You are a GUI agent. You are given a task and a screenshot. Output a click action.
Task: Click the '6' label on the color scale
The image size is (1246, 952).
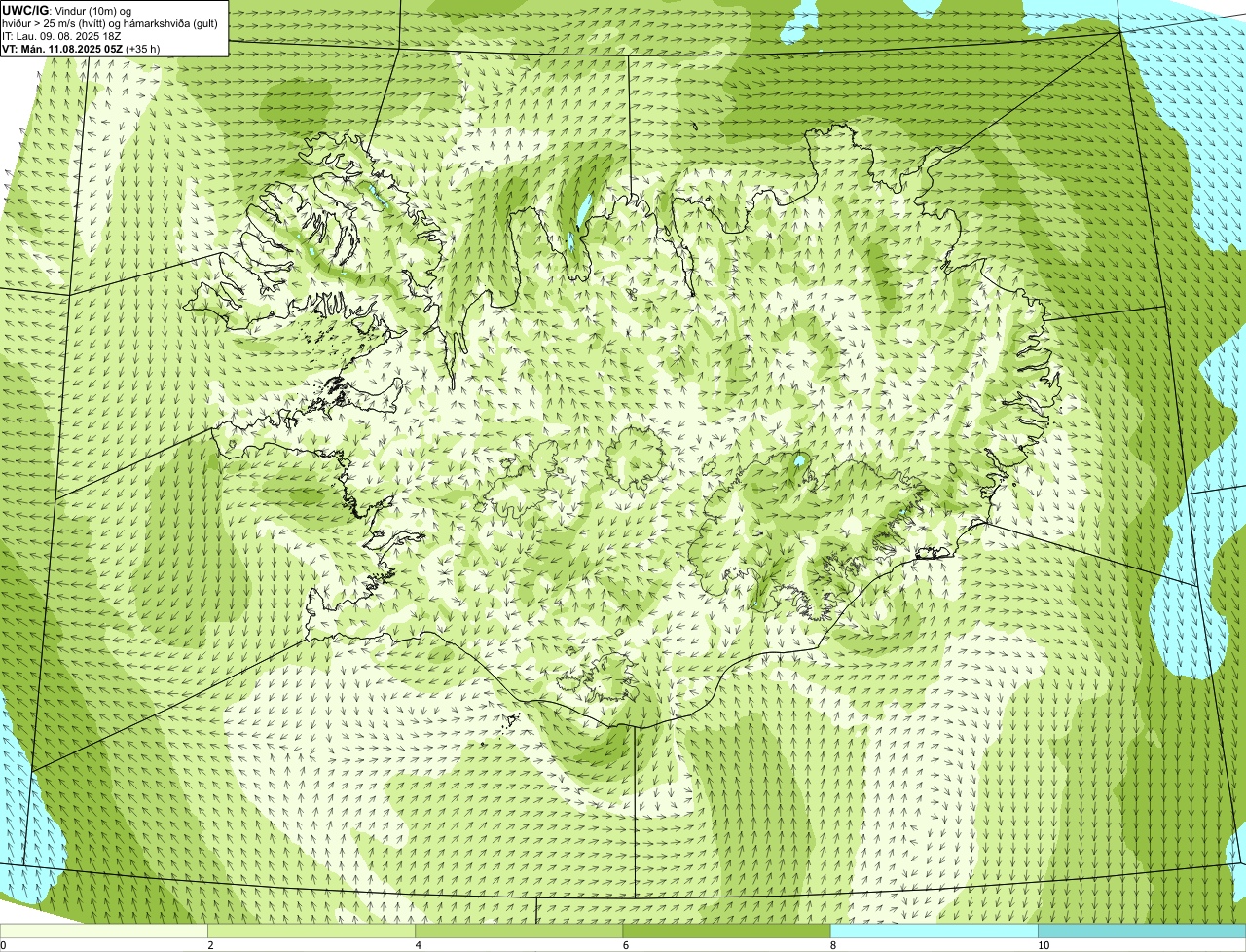click(x=625, y=945)
